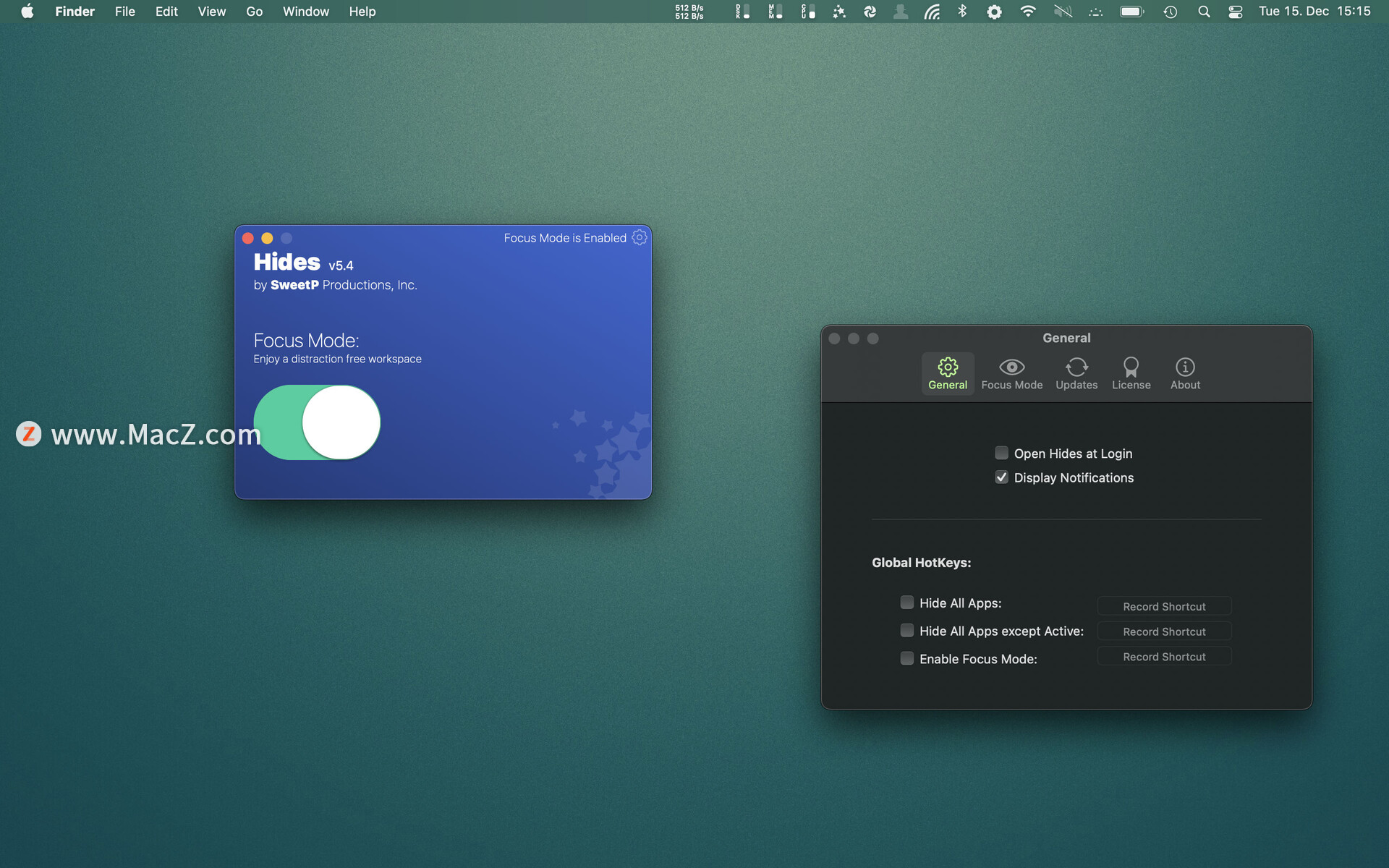The width and height of the screenshot is (1389, 868).
Task: Check the Enable Focus Mode hotkey checkbox
Action: (906, 658)
